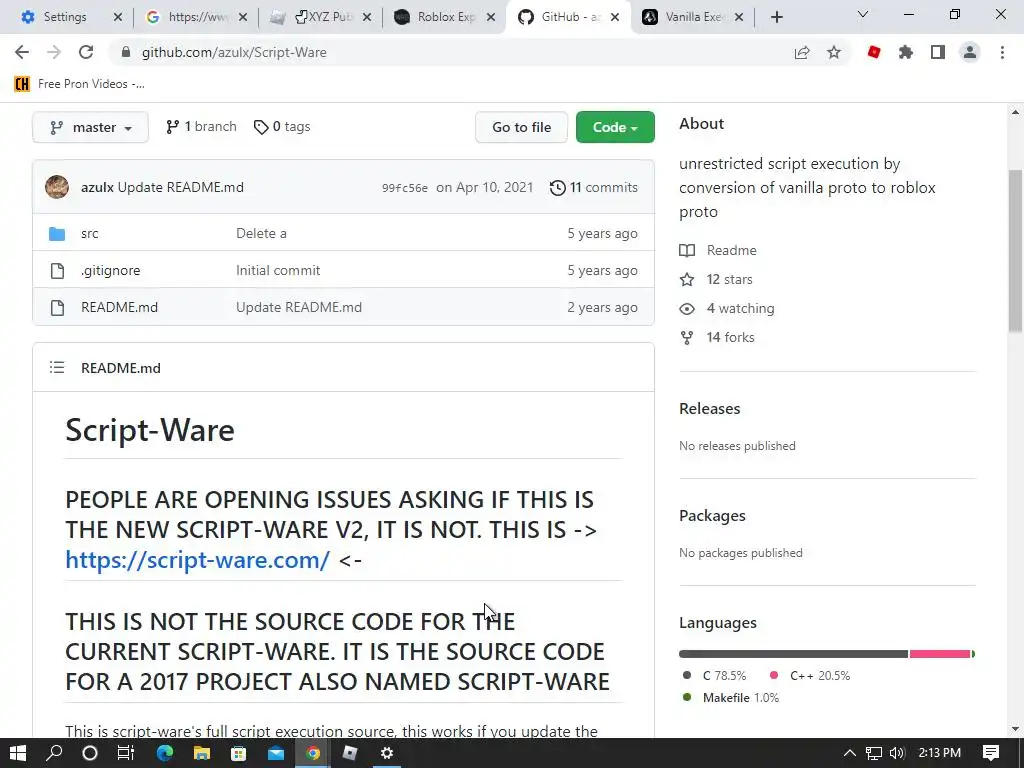
Task: Click the Script-Ware README heading
Action: (x=150, y=430)
